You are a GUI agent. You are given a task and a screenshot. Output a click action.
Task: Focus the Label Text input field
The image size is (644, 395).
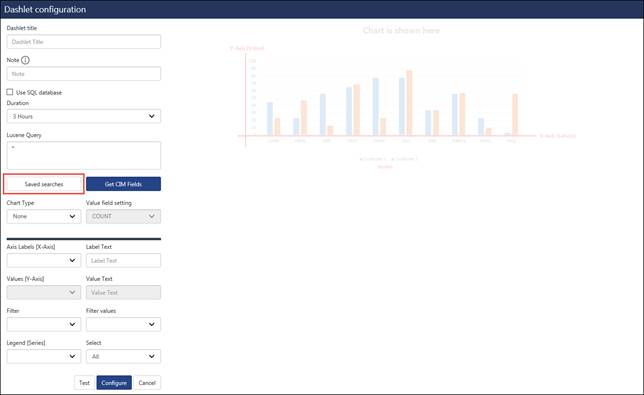[123, 260]
